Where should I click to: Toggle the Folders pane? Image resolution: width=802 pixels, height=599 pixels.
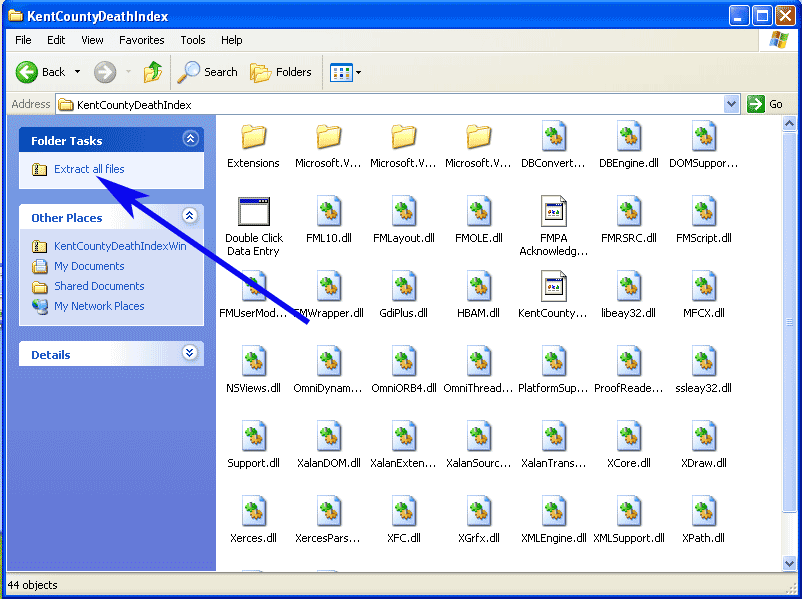coord(281,72)
